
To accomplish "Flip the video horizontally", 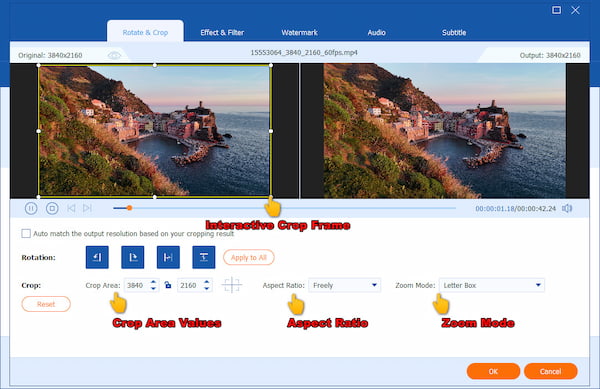I will [x=168, y=257].
